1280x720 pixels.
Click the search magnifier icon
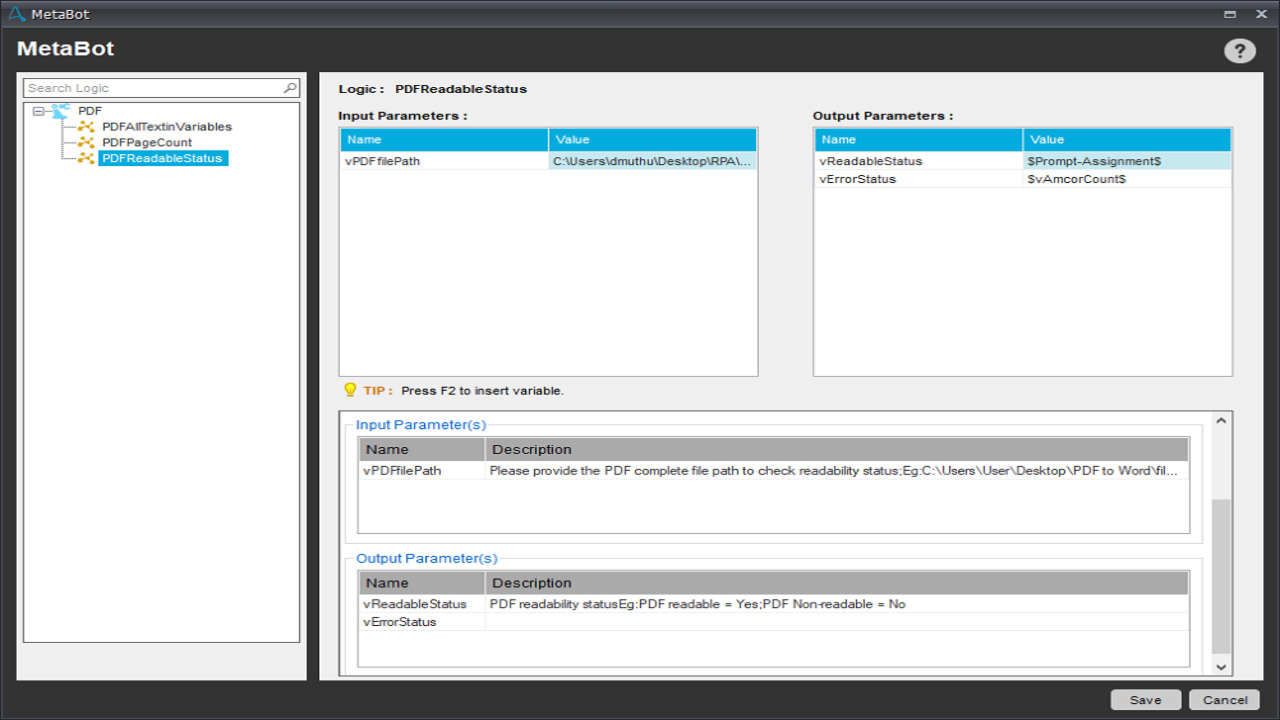pos(290,88)
